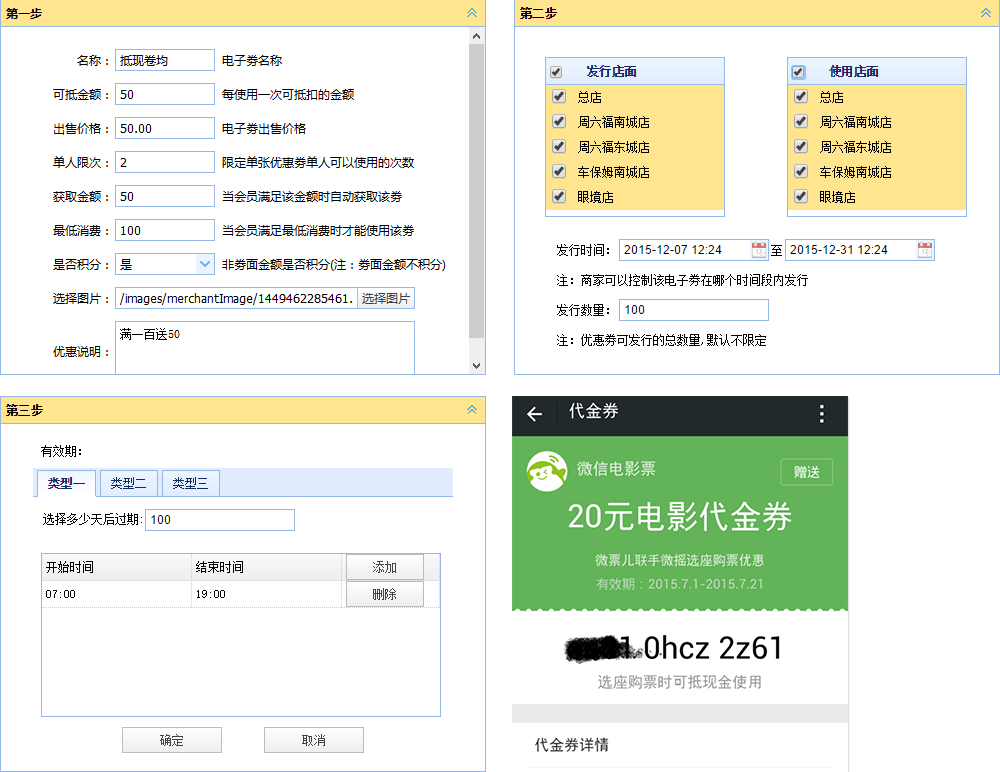The width and height of the screenshot is (1000, 772).
Task: Collapse the 第二步 panel
Action: pos(986,13)
